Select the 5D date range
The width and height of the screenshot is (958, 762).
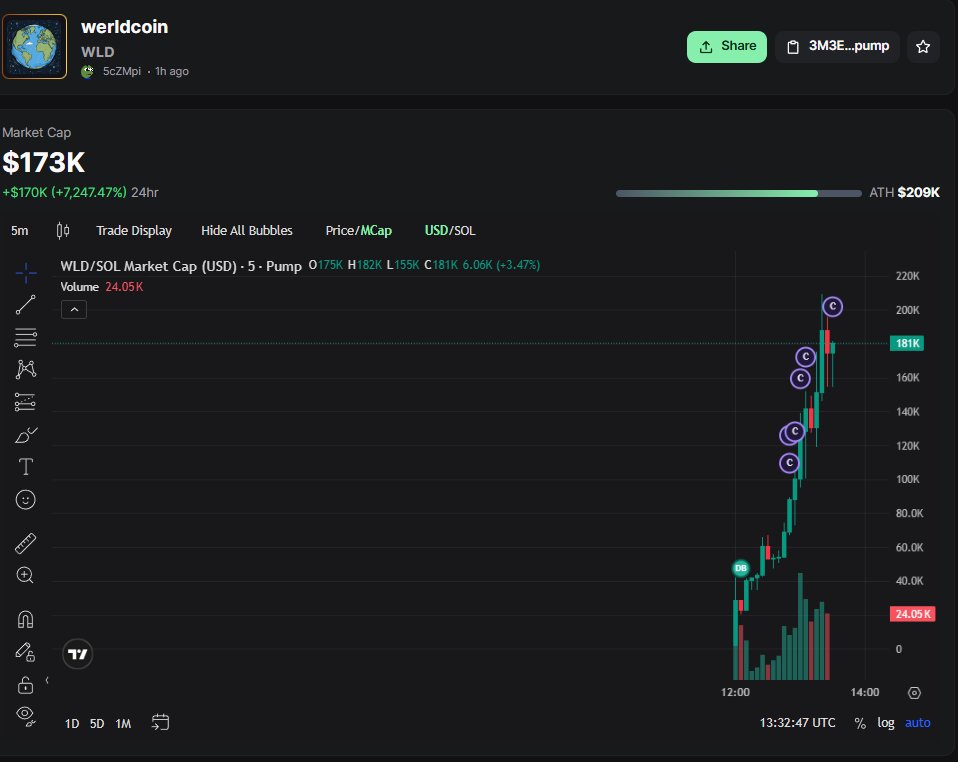[97, 724]
